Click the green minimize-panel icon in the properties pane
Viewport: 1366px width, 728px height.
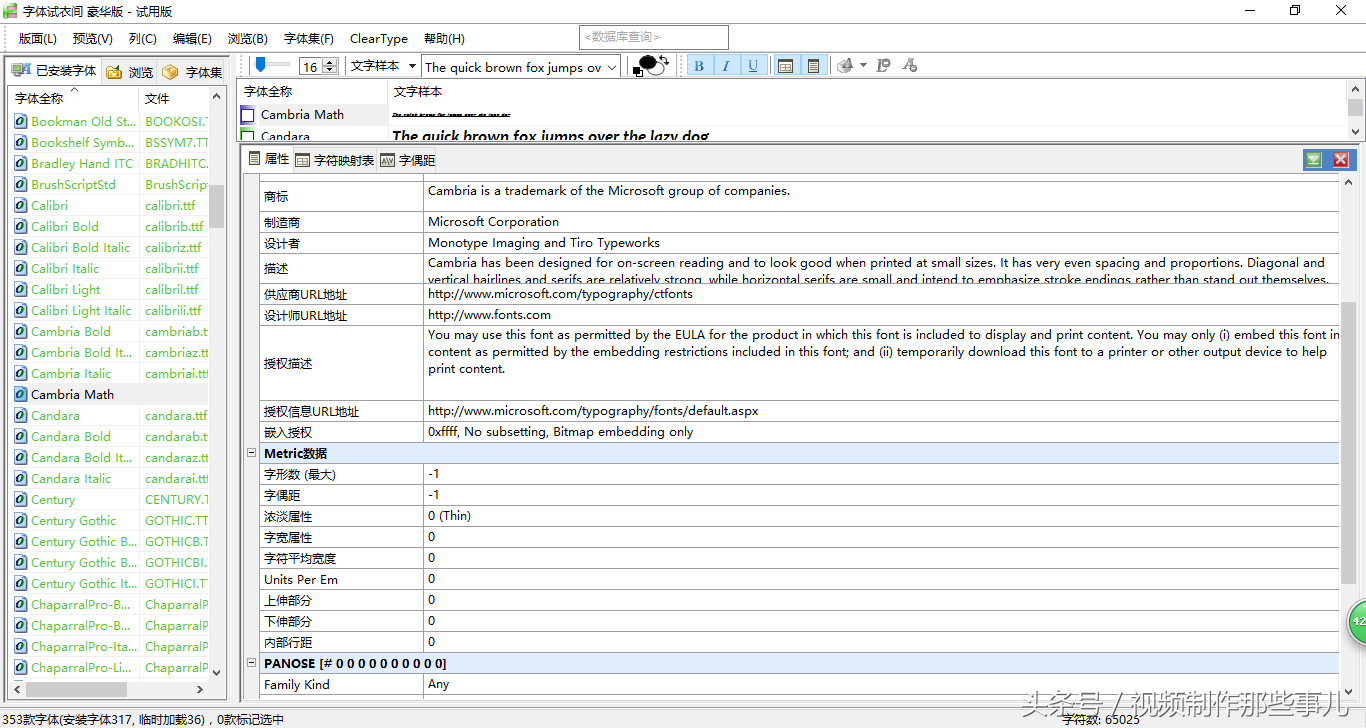click(1313, 160)
